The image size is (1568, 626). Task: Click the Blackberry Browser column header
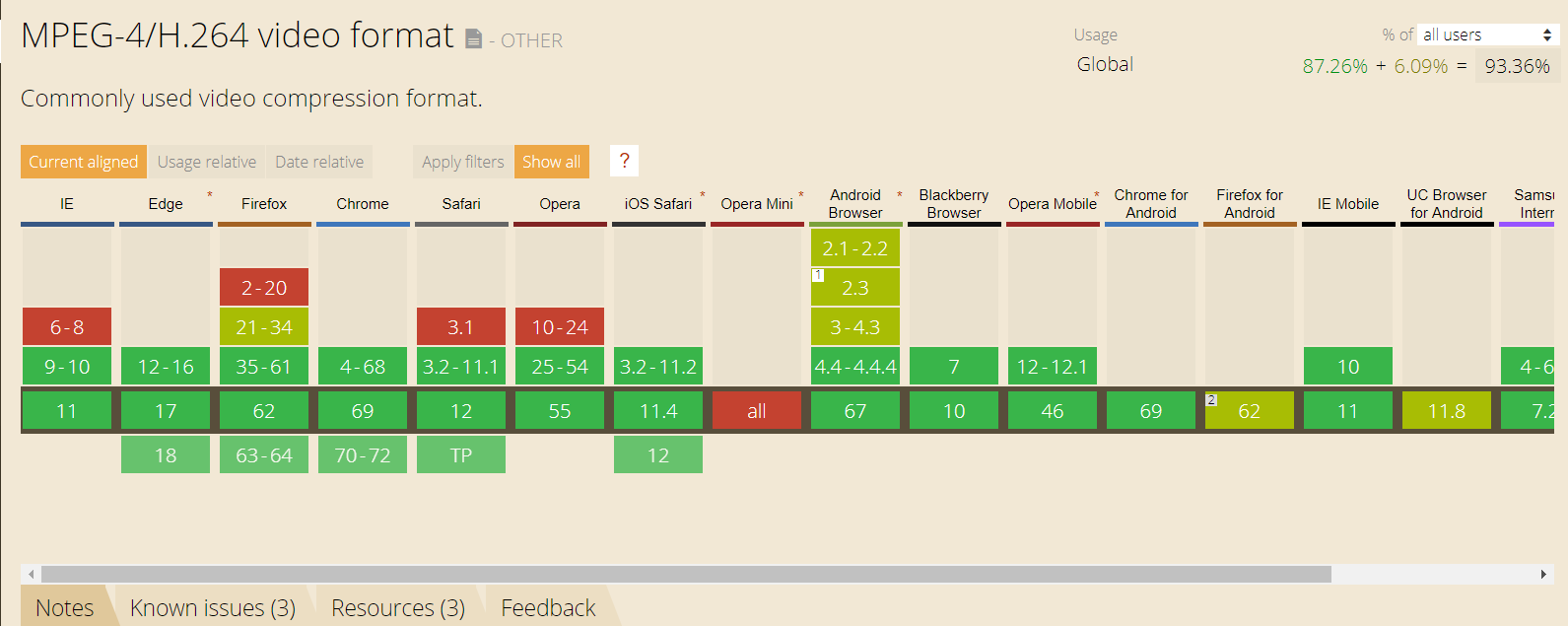(954, 204)
